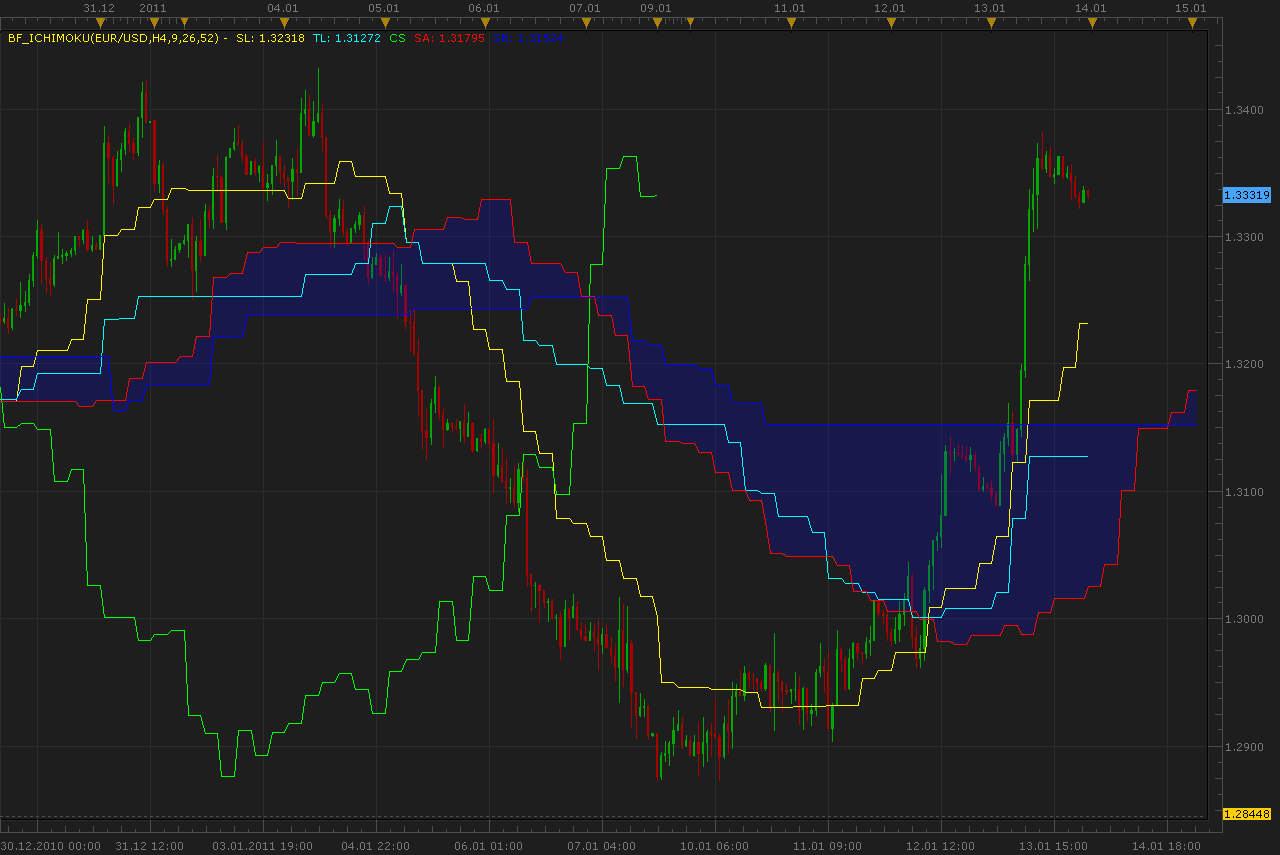Click the 04.01 22:00 time axis label
This screenshot has height=855, width=1280.
click(375, 845)
